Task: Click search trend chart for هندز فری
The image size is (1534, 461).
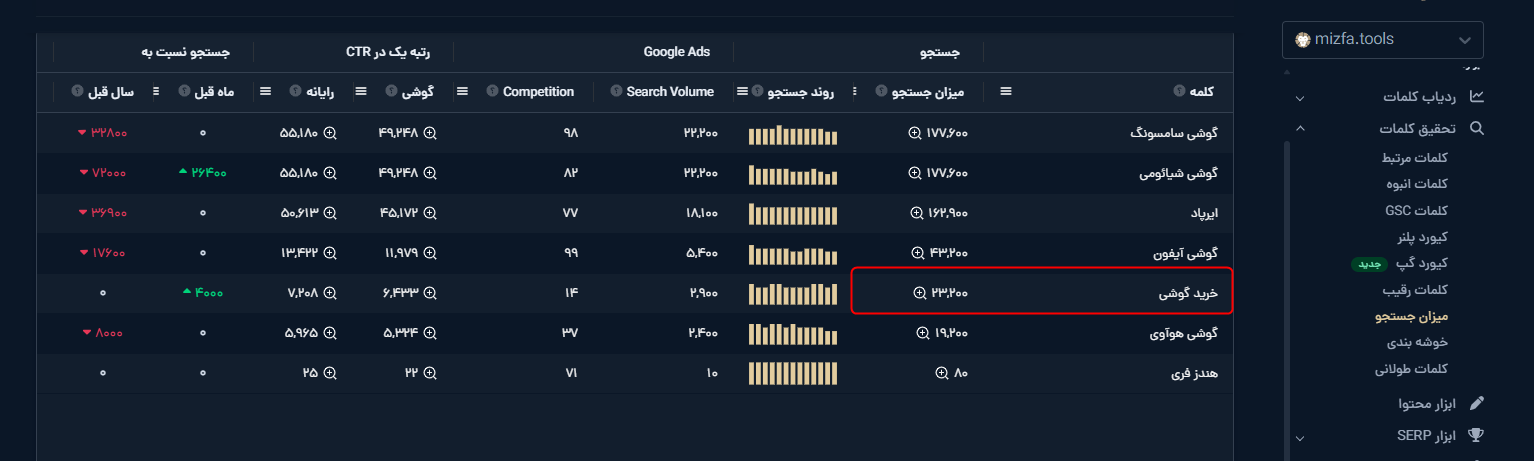Action: pos(792,373)
